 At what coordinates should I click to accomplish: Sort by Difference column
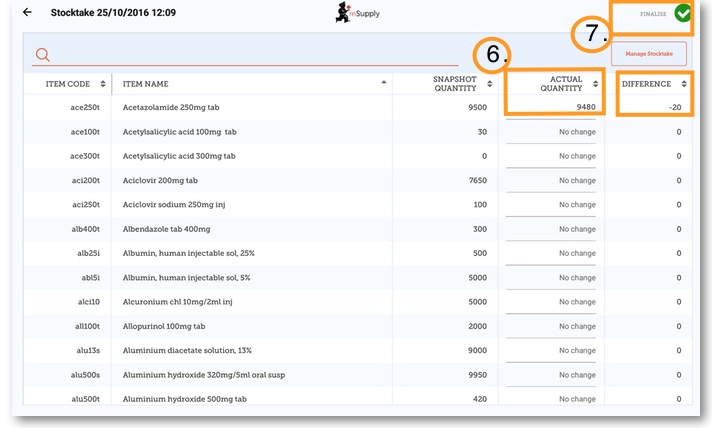[684, 84]
